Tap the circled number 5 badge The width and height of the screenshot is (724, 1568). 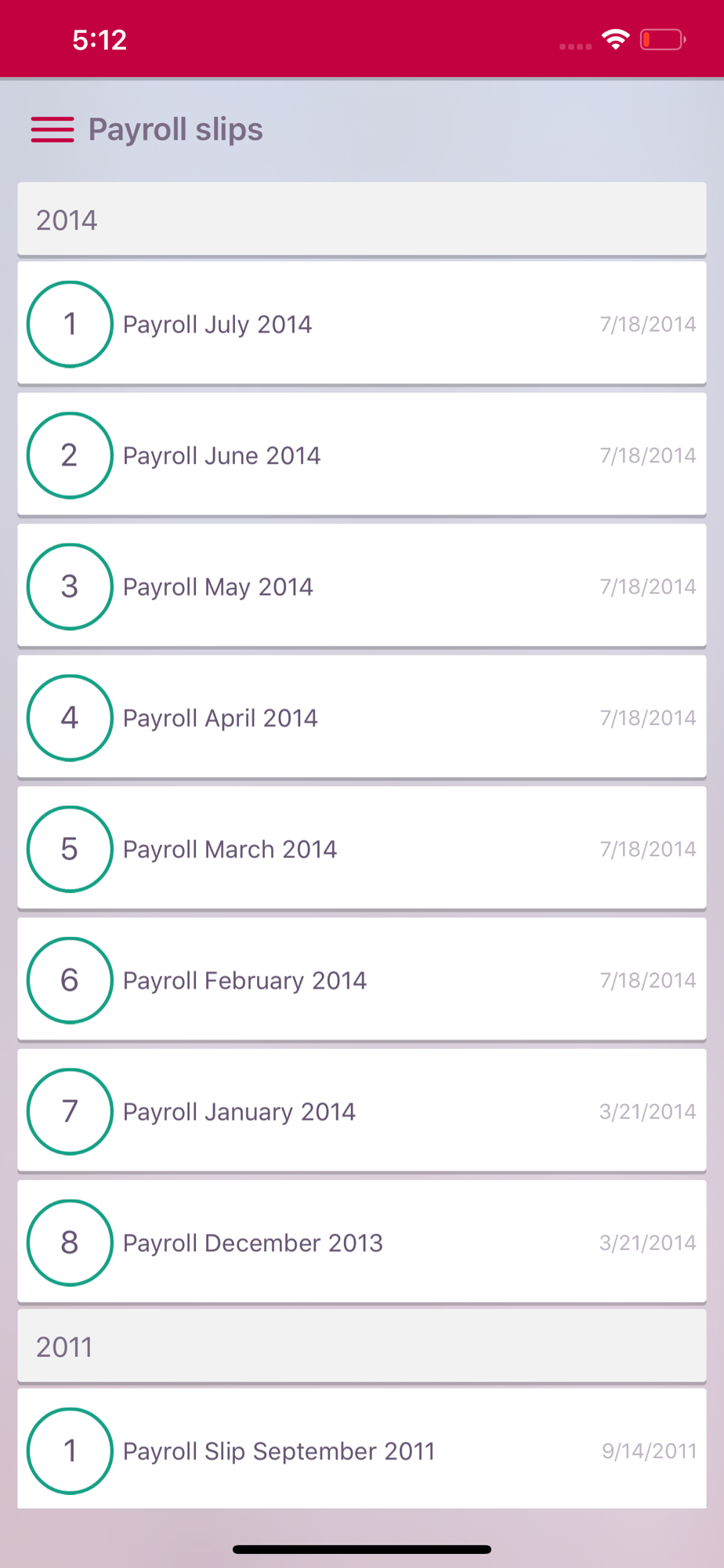[x=70, y=849]
